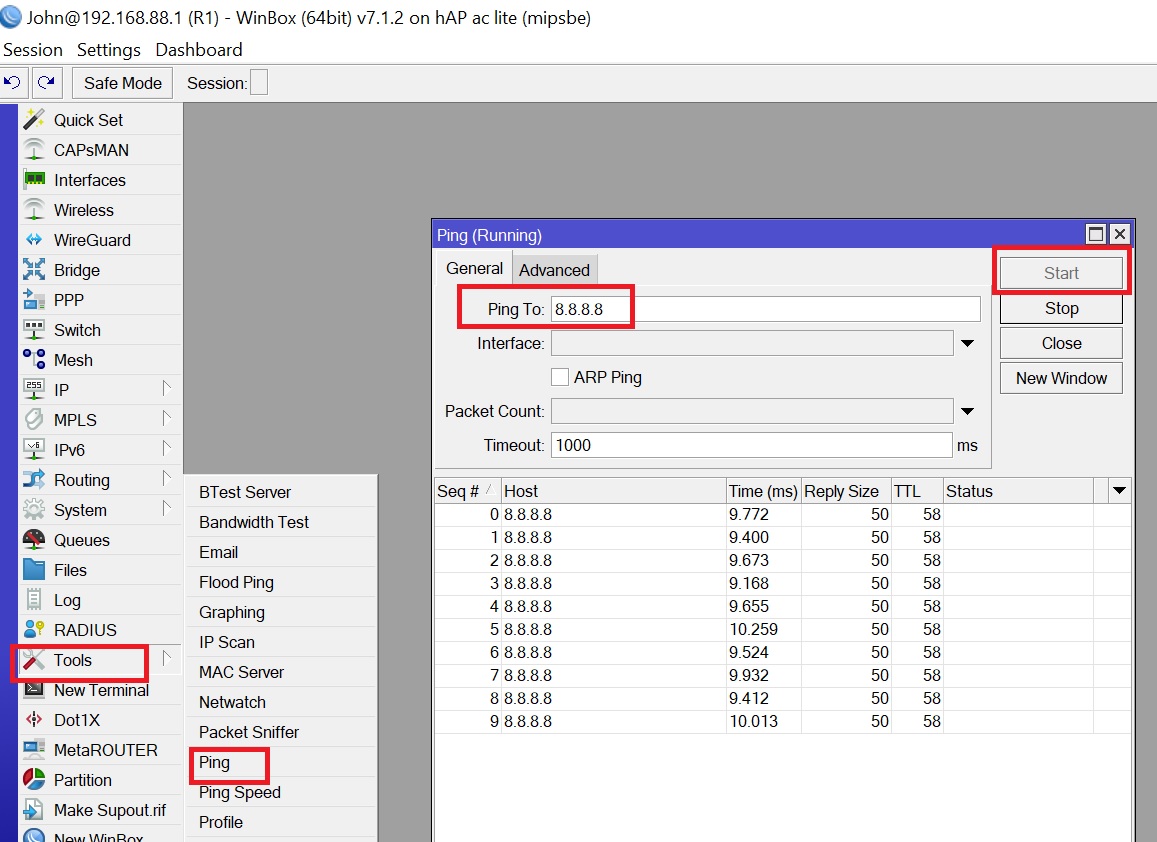1157x842 pixels.
Task: Expand the MPLS submenu arrow
Action: [167, 418]
